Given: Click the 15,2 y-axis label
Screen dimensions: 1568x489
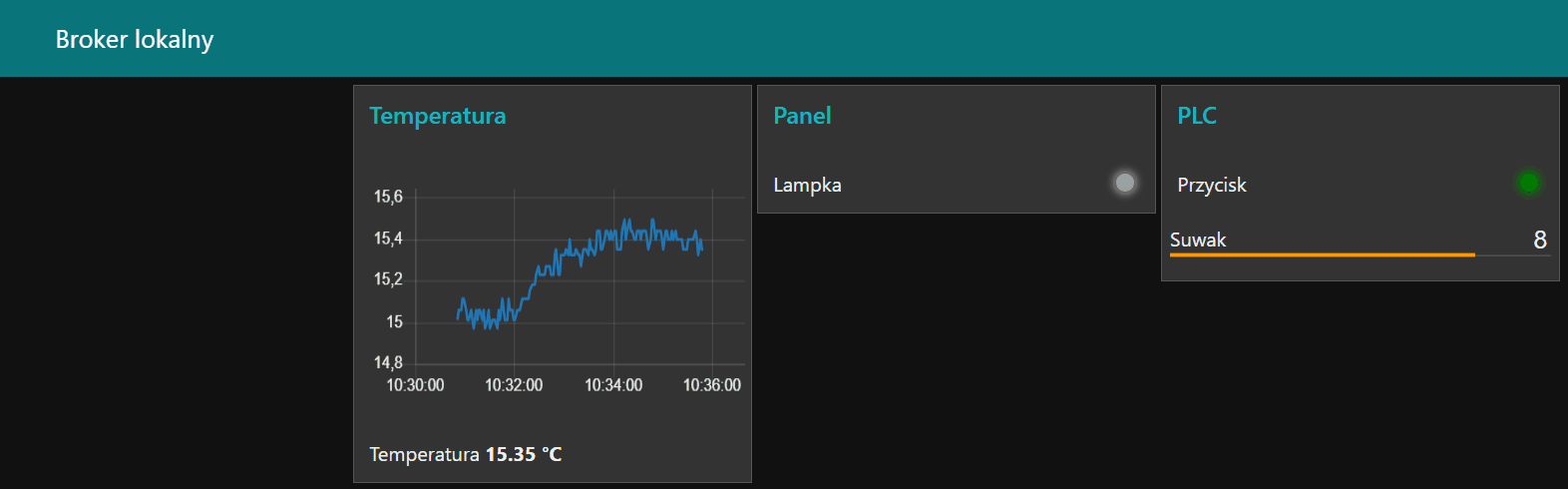Looking at the screenshot, I should click(388, 279).
